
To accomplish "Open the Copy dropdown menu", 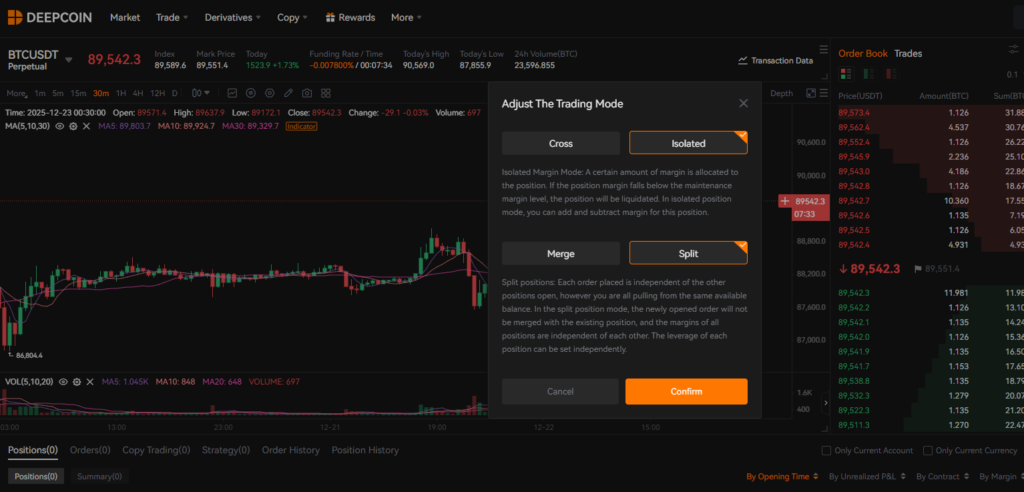I will pyautogui.click(x=291, y=18).
